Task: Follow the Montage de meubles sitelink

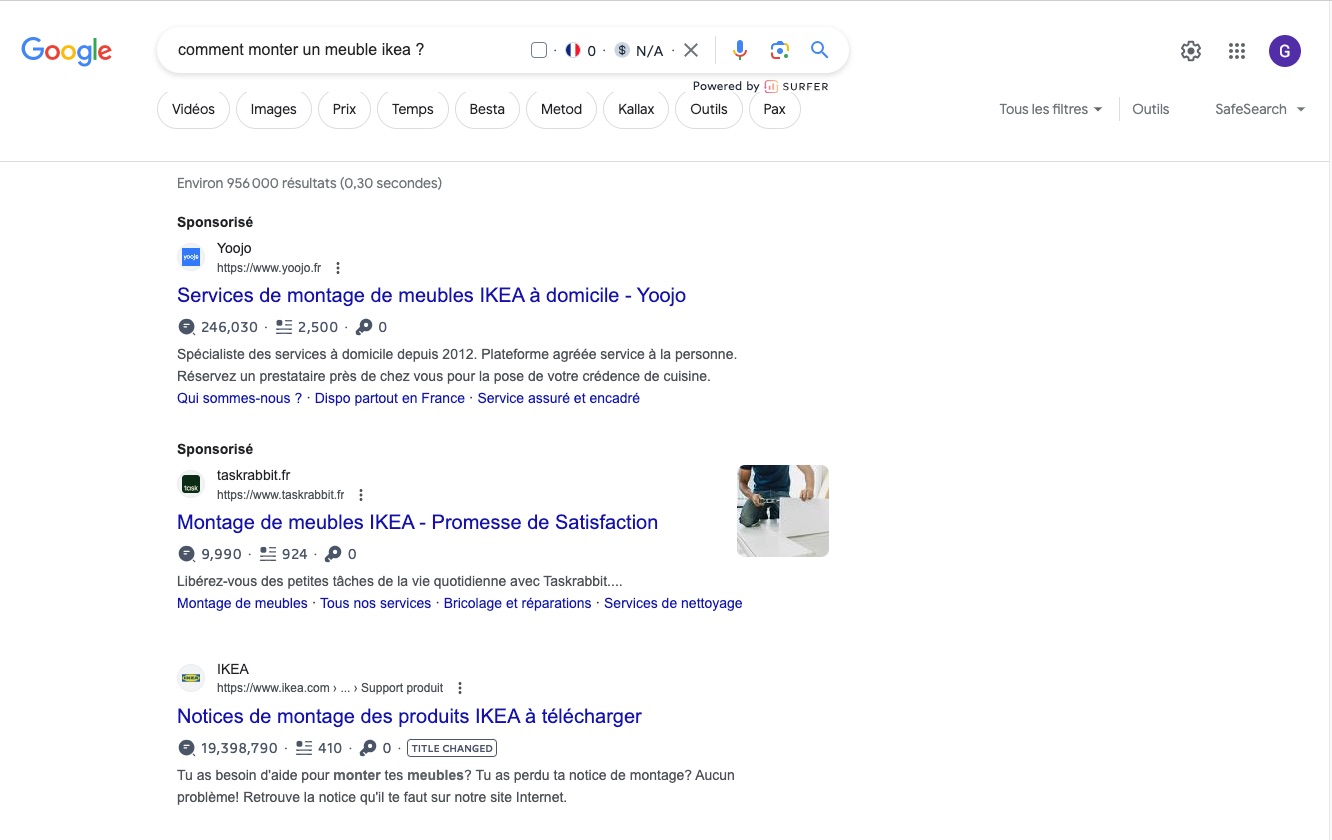Action: click(242, 603)
